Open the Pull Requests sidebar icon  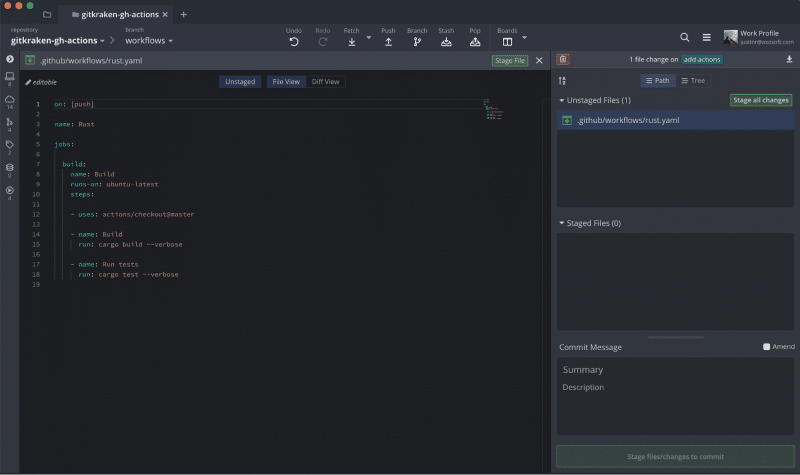click(10, 122)
